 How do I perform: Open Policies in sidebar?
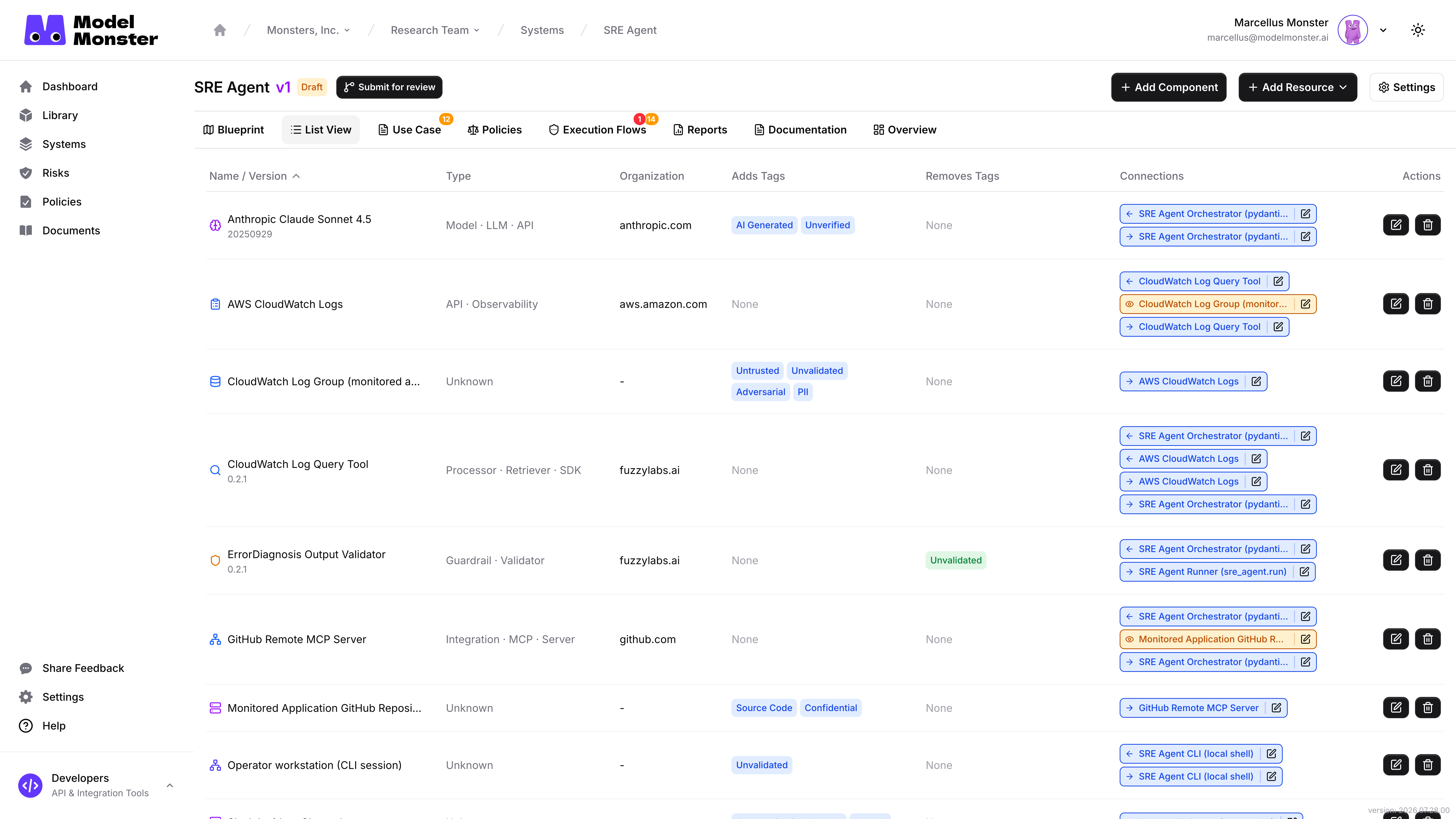click(62, 202)
